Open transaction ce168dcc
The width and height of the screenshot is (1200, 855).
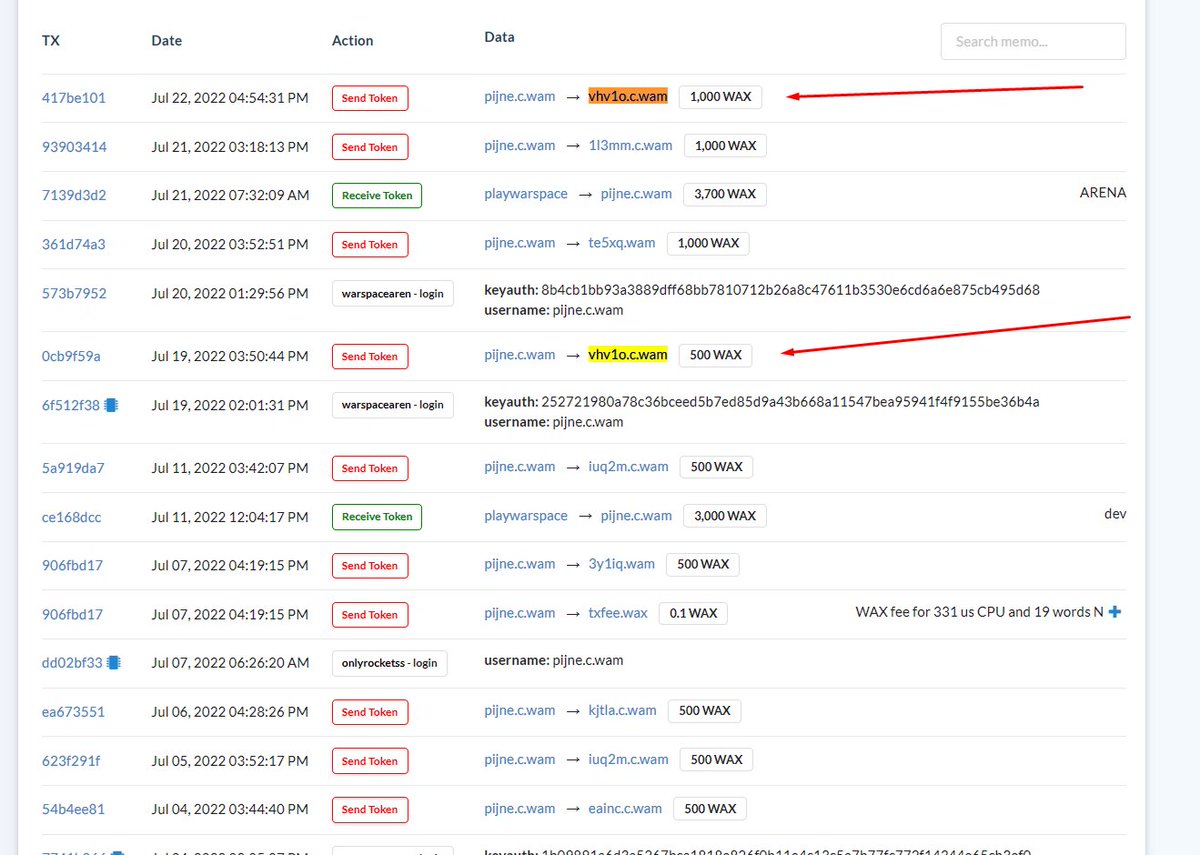point(72,517)
